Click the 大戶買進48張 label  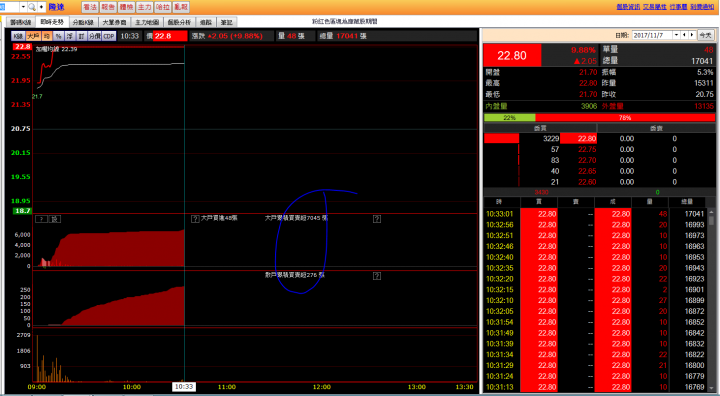coord(219,218)
